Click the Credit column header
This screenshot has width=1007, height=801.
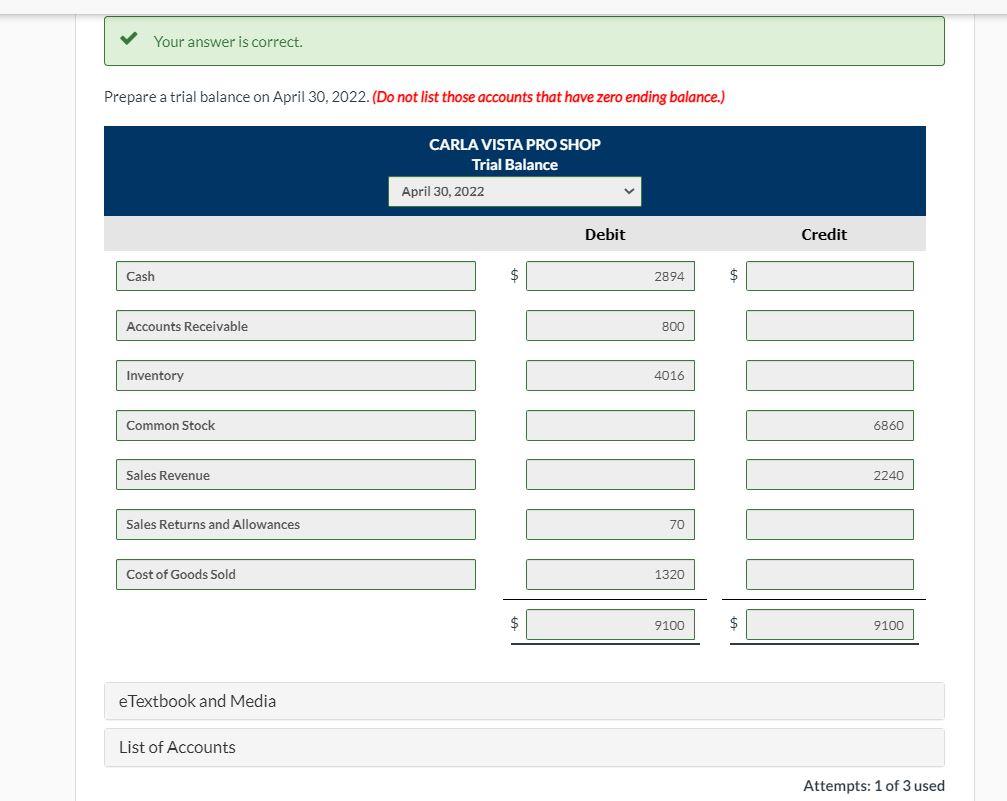824,234
